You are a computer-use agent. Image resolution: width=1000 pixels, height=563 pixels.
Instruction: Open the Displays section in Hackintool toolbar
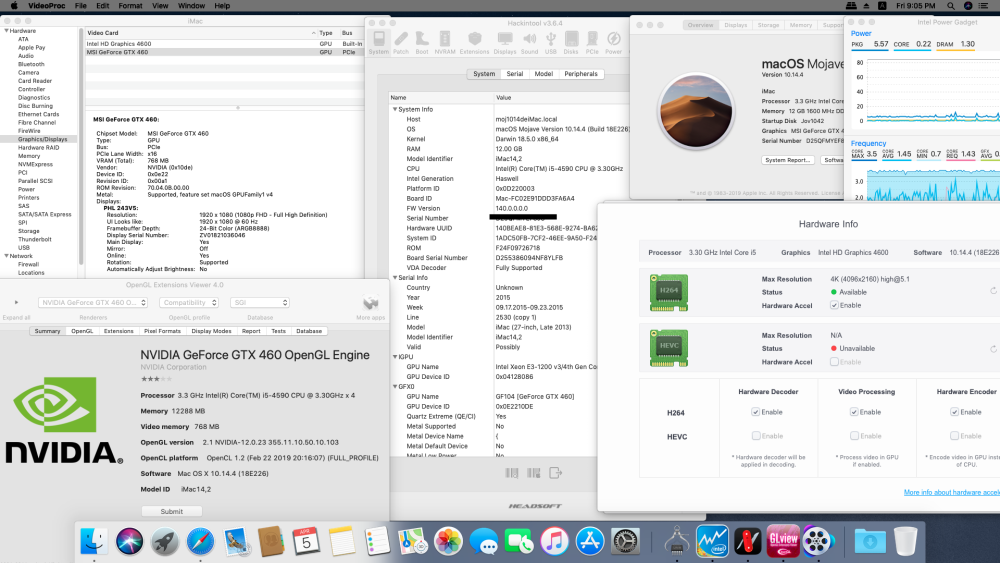click(x=505, y=43)
